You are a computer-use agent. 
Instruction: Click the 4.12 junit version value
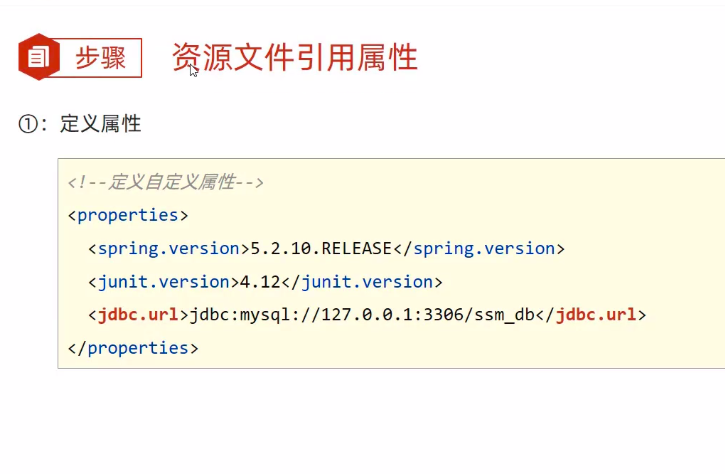pyautogui.click(x=260, y=282)
